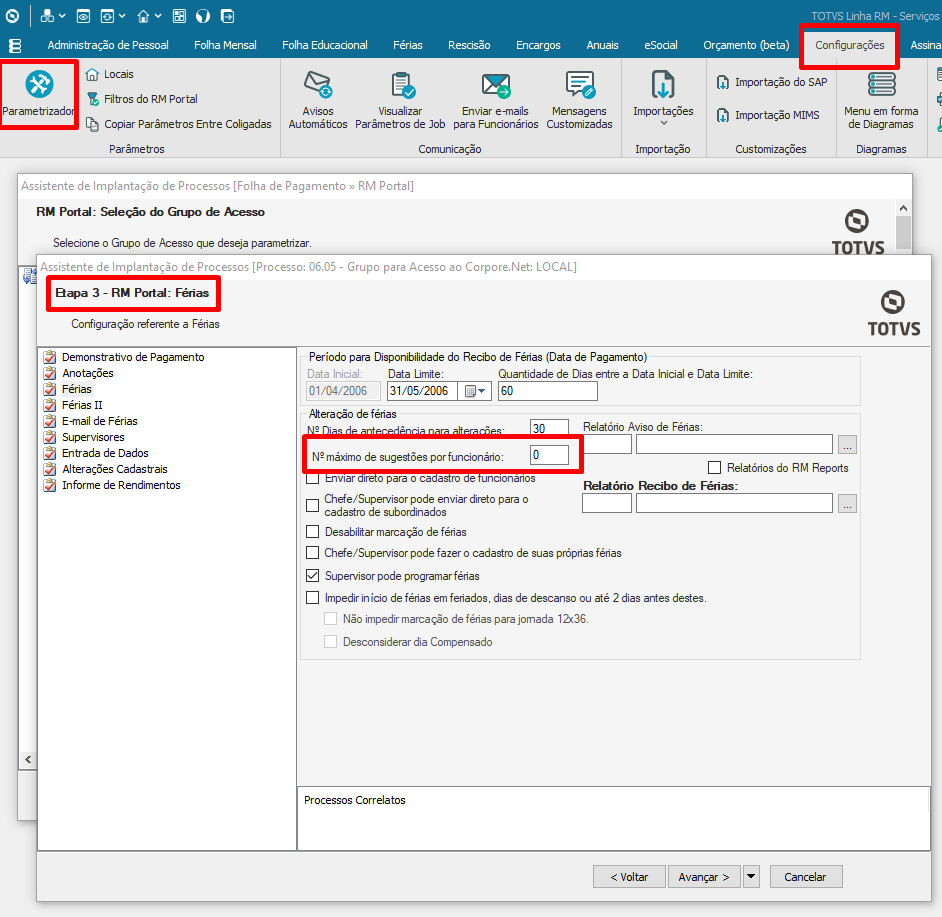Click the Férias II list icon

point(50,405)
